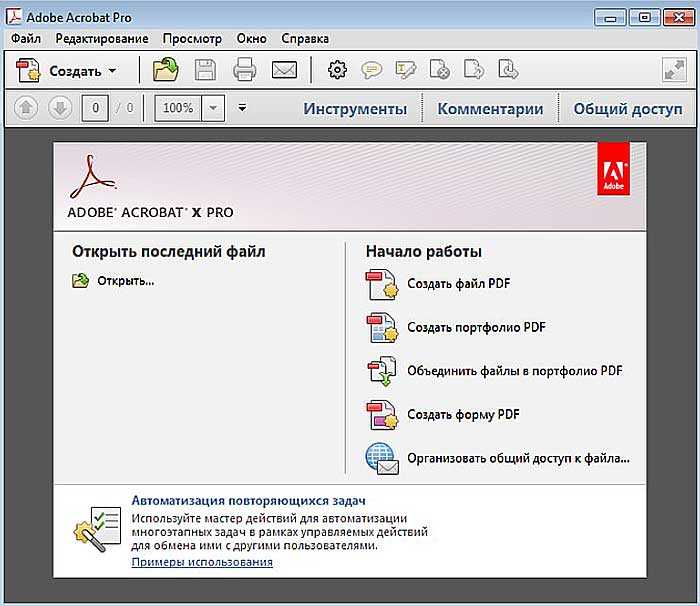
Task: Open Примеры использования link
Action: click(202, 562)
